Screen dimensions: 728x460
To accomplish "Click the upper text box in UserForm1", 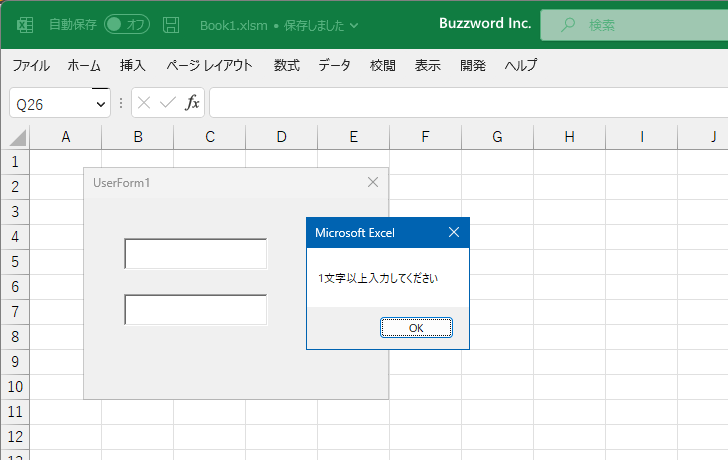I will pyautogui.click(x=195, y=253).
